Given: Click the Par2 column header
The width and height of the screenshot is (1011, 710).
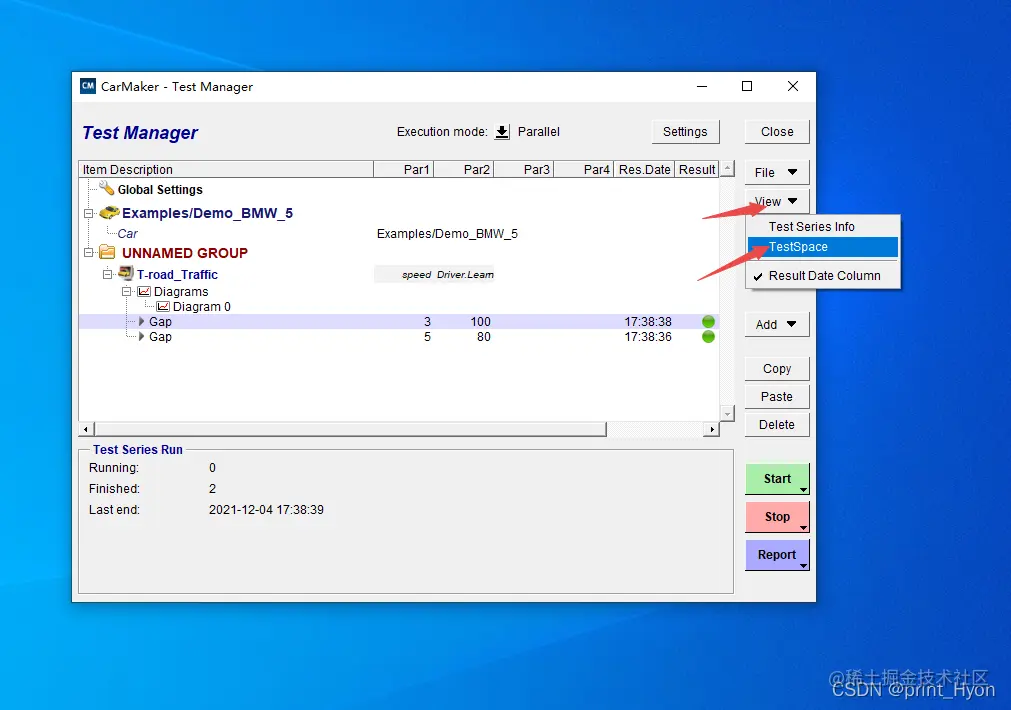Looking at the screenshot, I should pyautogui.click(x=464, y=169).
